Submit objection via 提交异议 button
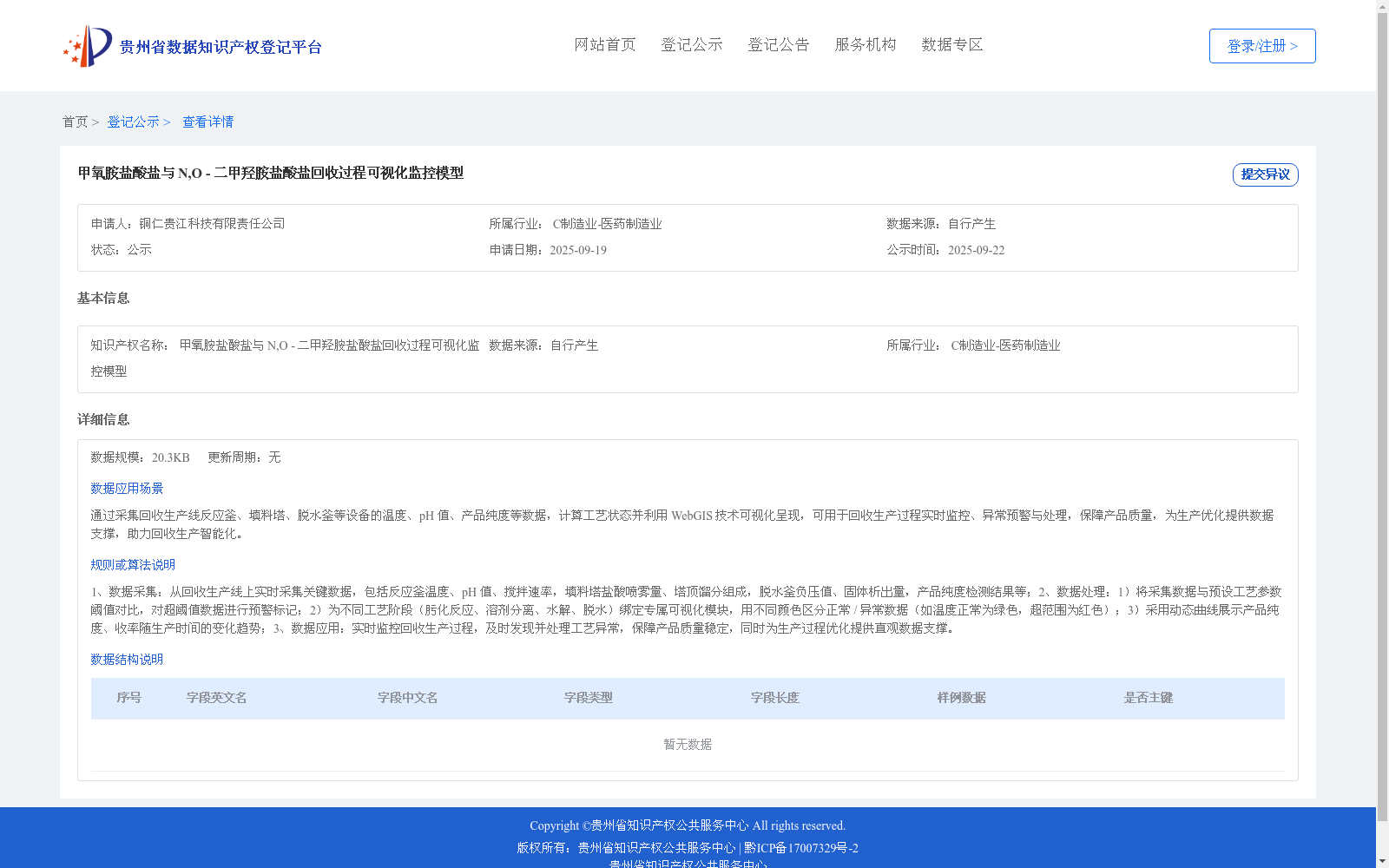1389x868 pixels. pos(1266,174)
